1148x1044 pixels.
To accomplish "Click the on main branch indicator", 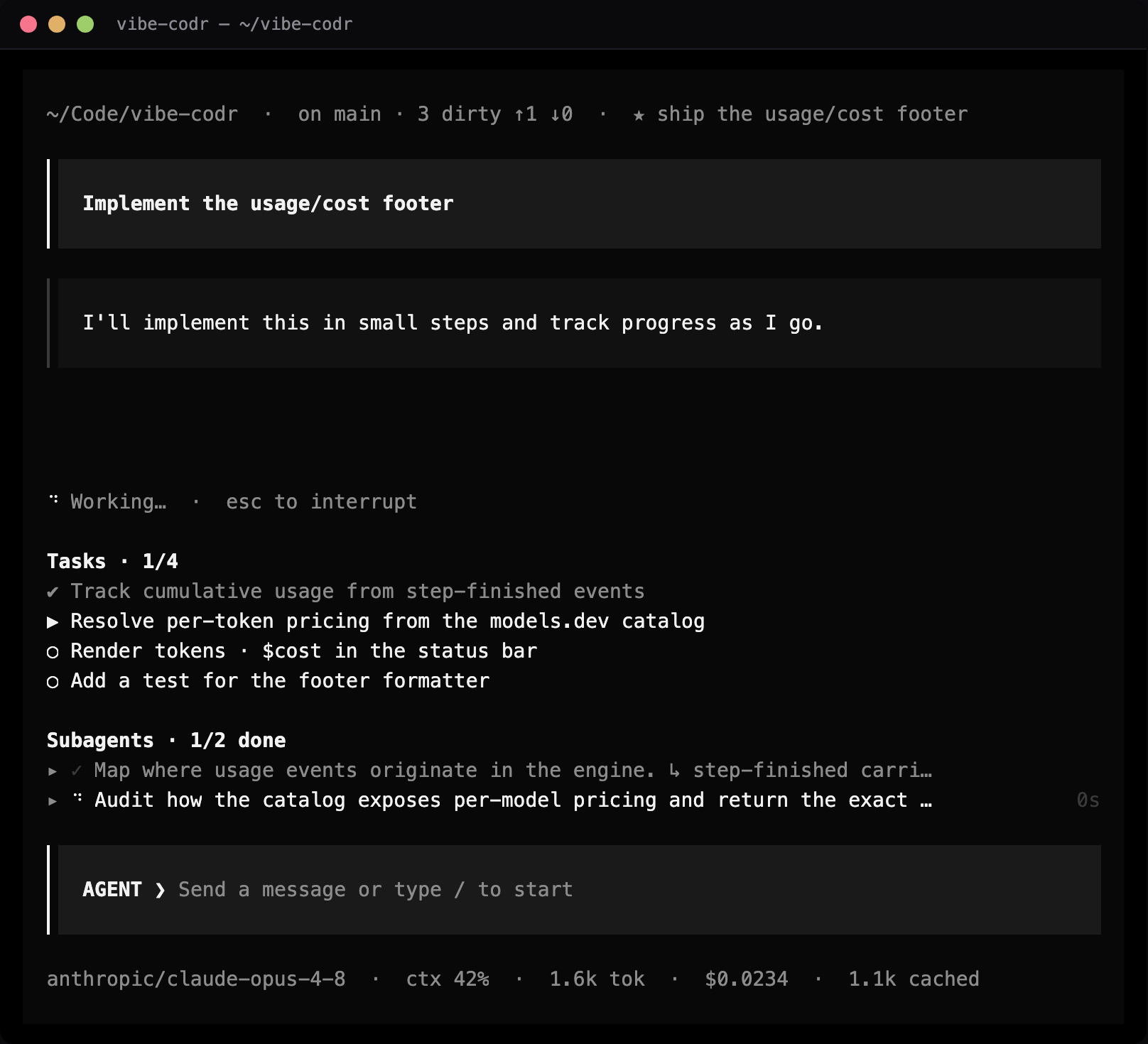I will pos(340,114).
